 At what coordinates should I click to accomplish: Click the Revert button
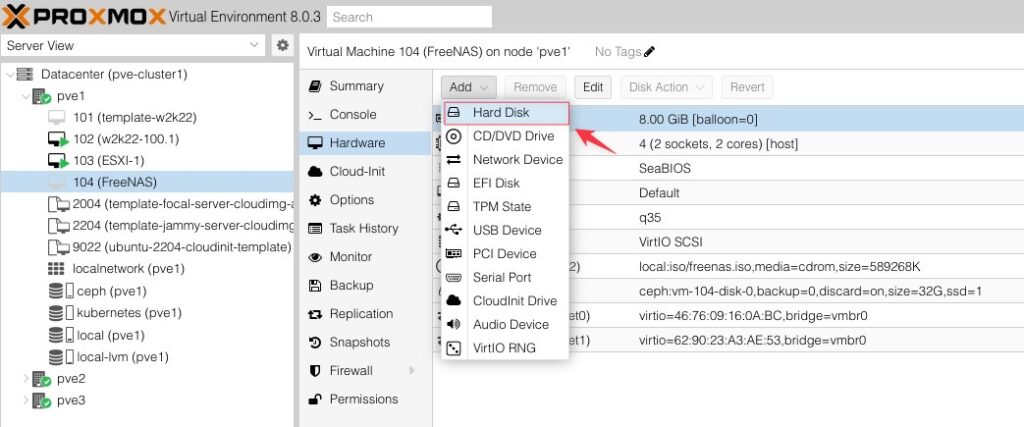pyautogui.click(x=747, y=87)
